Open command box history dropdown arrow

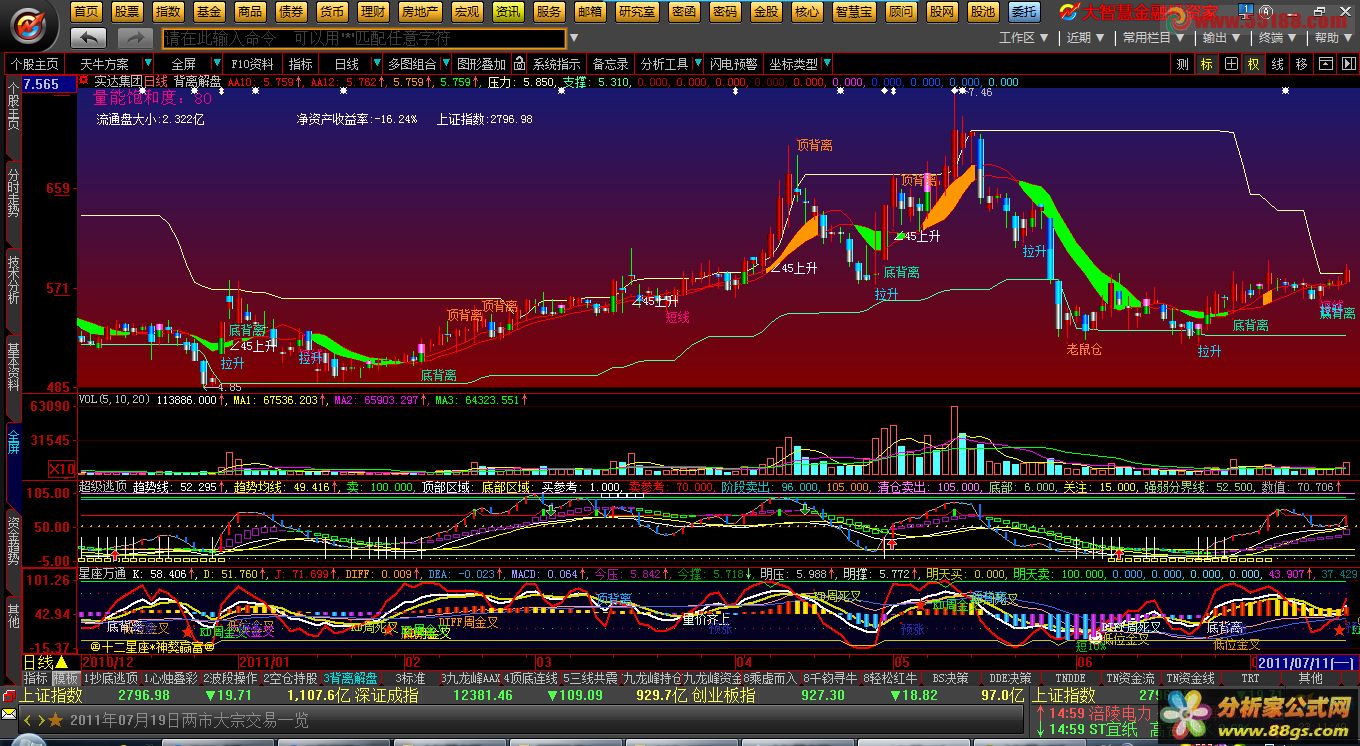574,38
